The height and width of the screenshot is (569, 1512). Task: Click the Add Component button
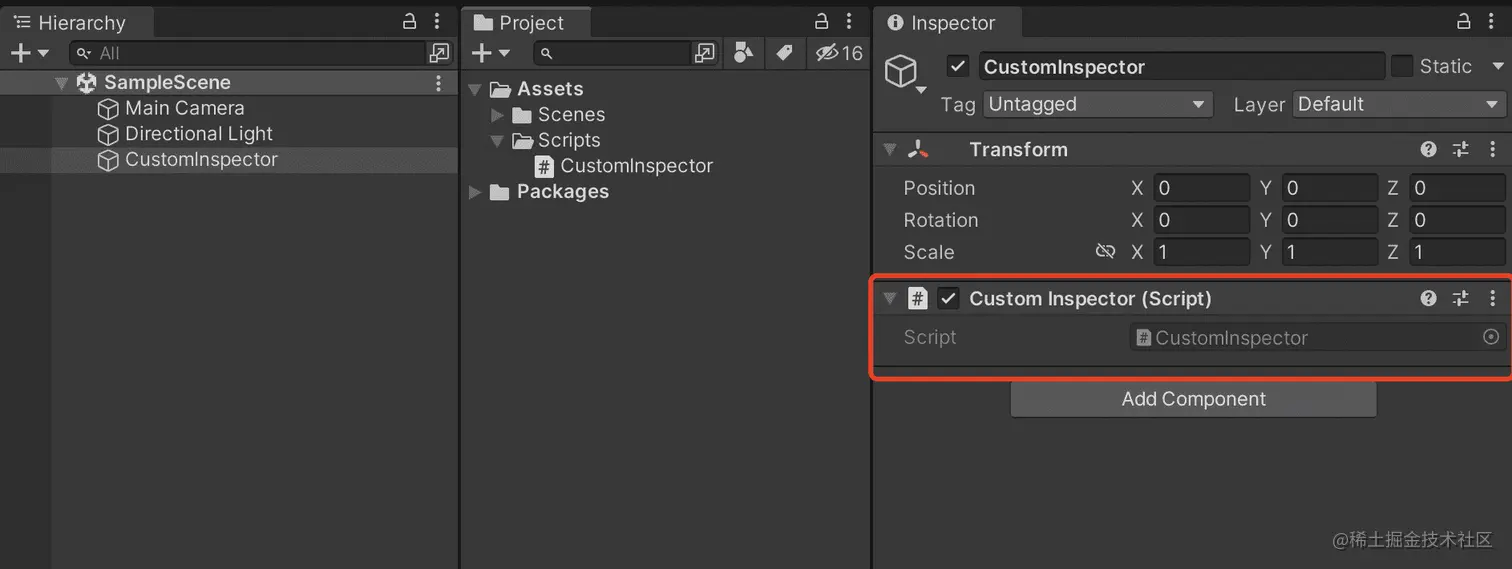[1193, 399]
